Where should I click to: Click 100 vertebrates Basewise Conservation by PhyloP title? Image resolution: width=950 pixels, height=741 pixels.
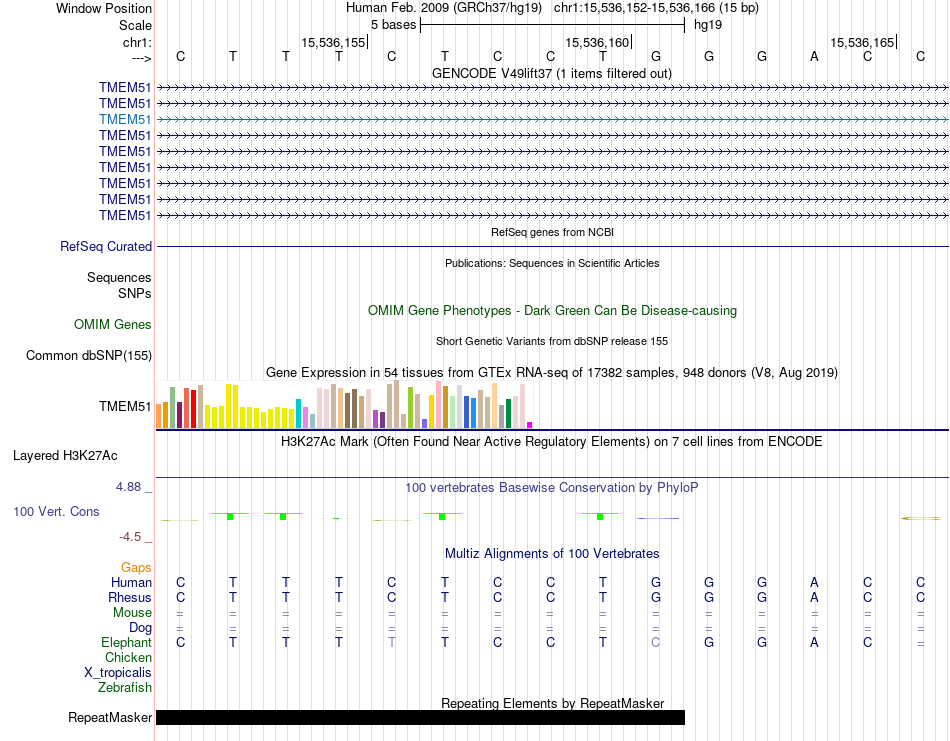pos(551,488)
